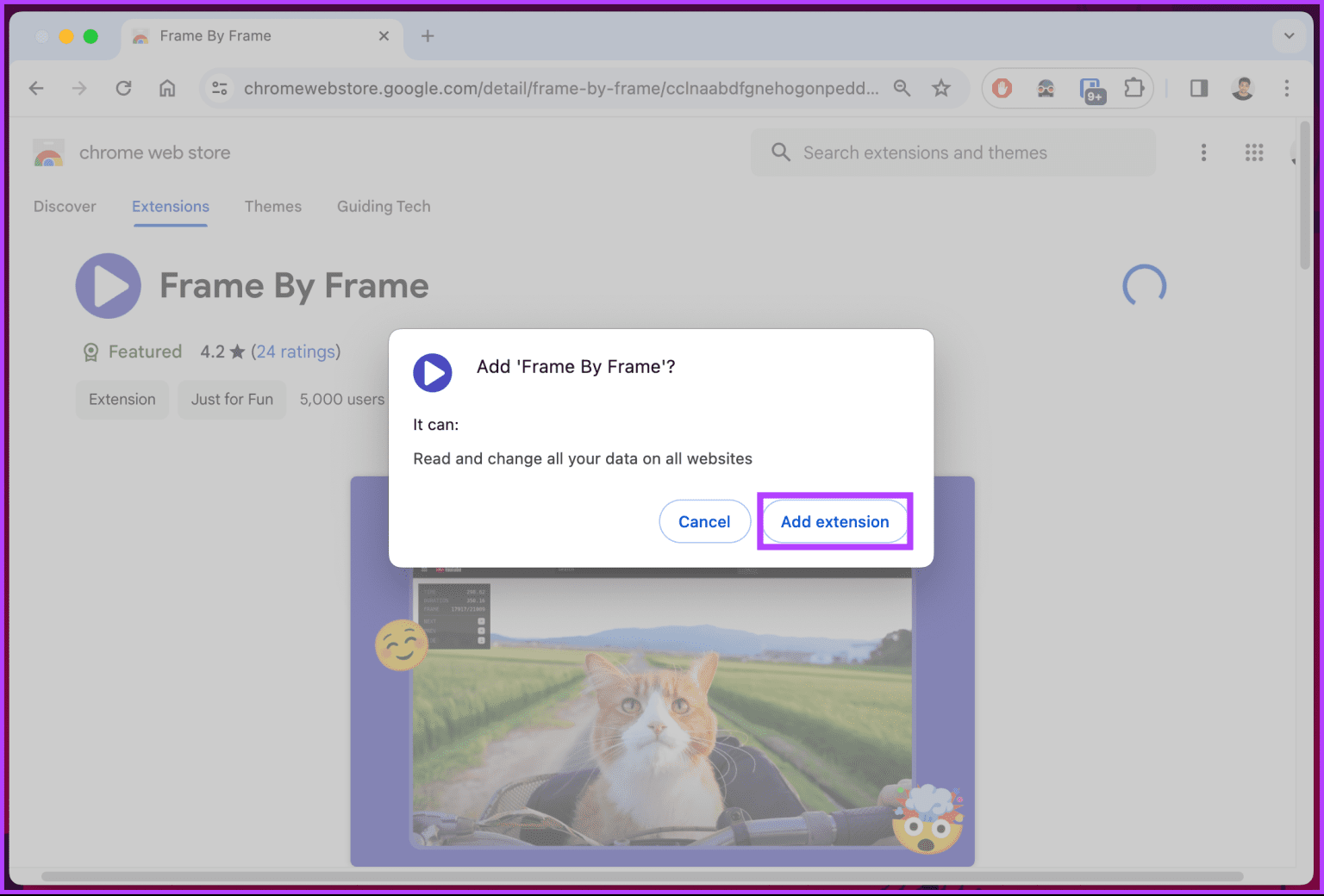Open the uBlock Origin extension icon
The height and width of the screenshot is (896, 1324).
click(1001, 88)
